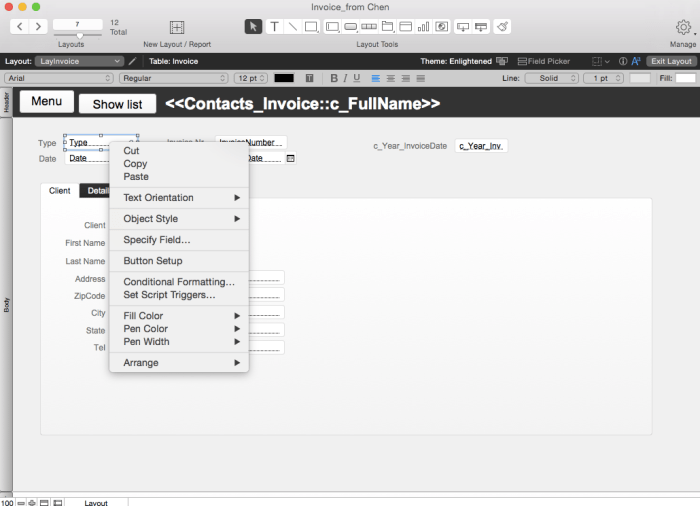The height and width of the screenshot is (506, 700).
Task: Select the Text tool
Action: click(x=274, y=26)
